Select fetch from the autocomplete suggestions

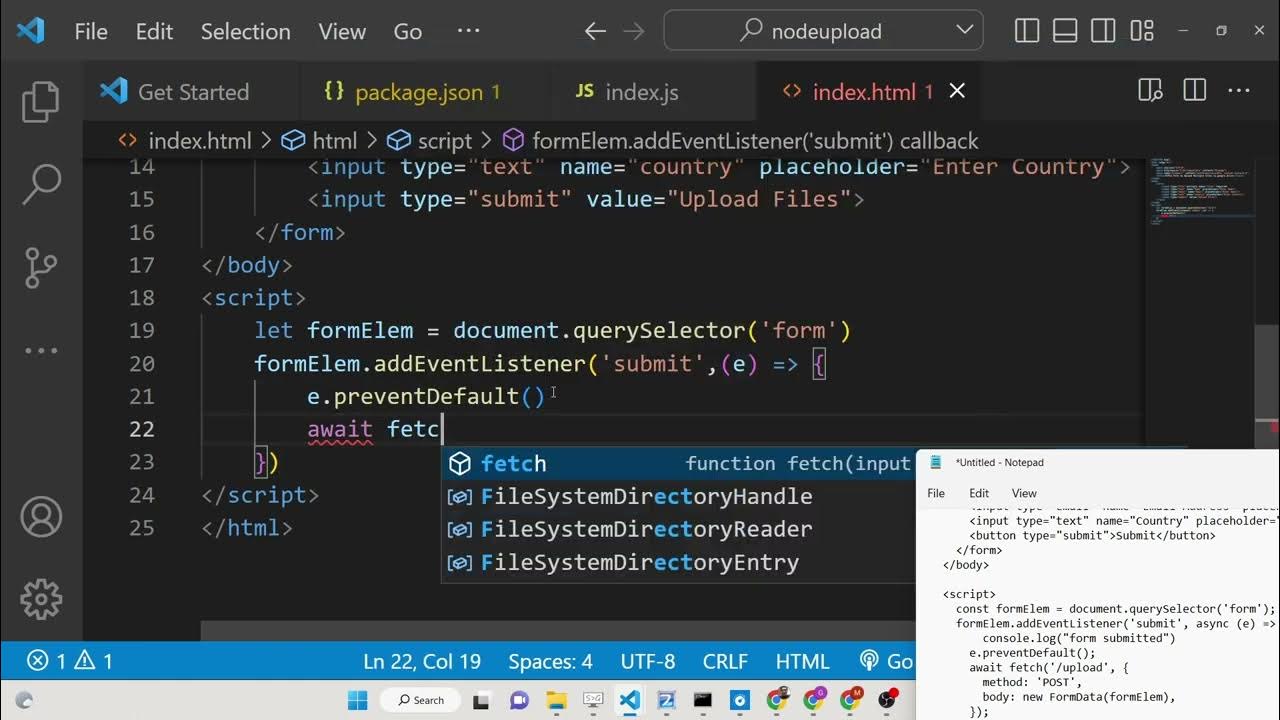coord(513,464)
